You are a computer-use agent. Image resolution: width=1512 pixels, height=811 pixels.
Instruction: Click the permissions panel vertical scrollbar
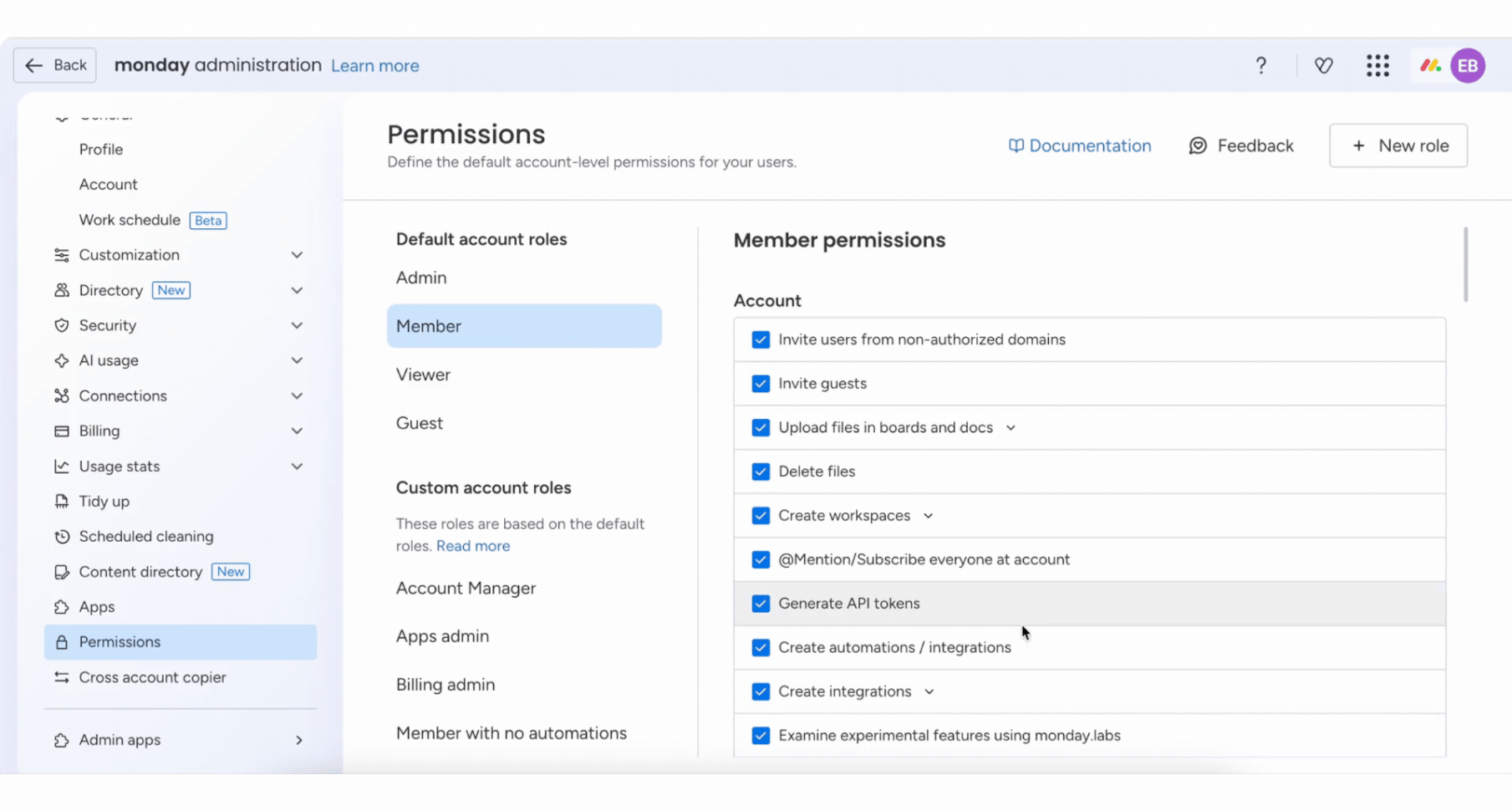coord(1465,264)
